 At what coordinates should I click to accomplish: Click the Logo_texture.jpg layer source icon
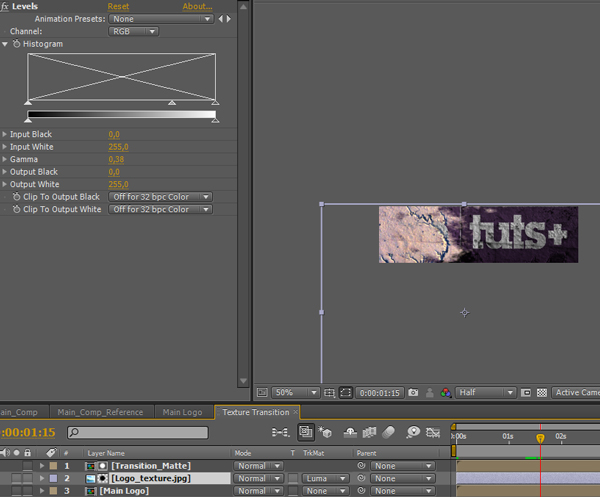[x=91, y=479]
